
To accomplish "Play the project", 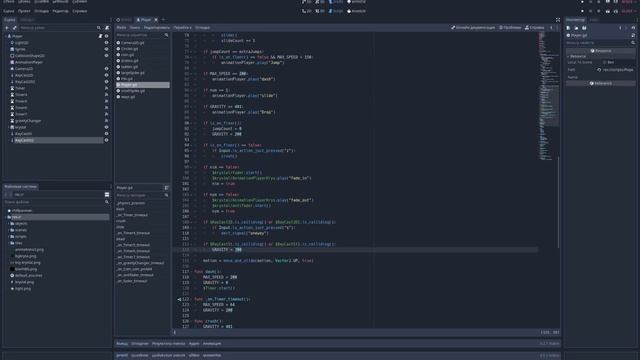I will coord(582,11).
